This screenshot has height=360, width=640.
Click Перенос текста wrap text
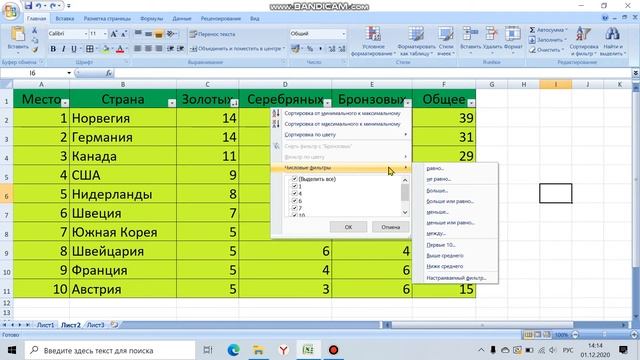tap(213, 34)
